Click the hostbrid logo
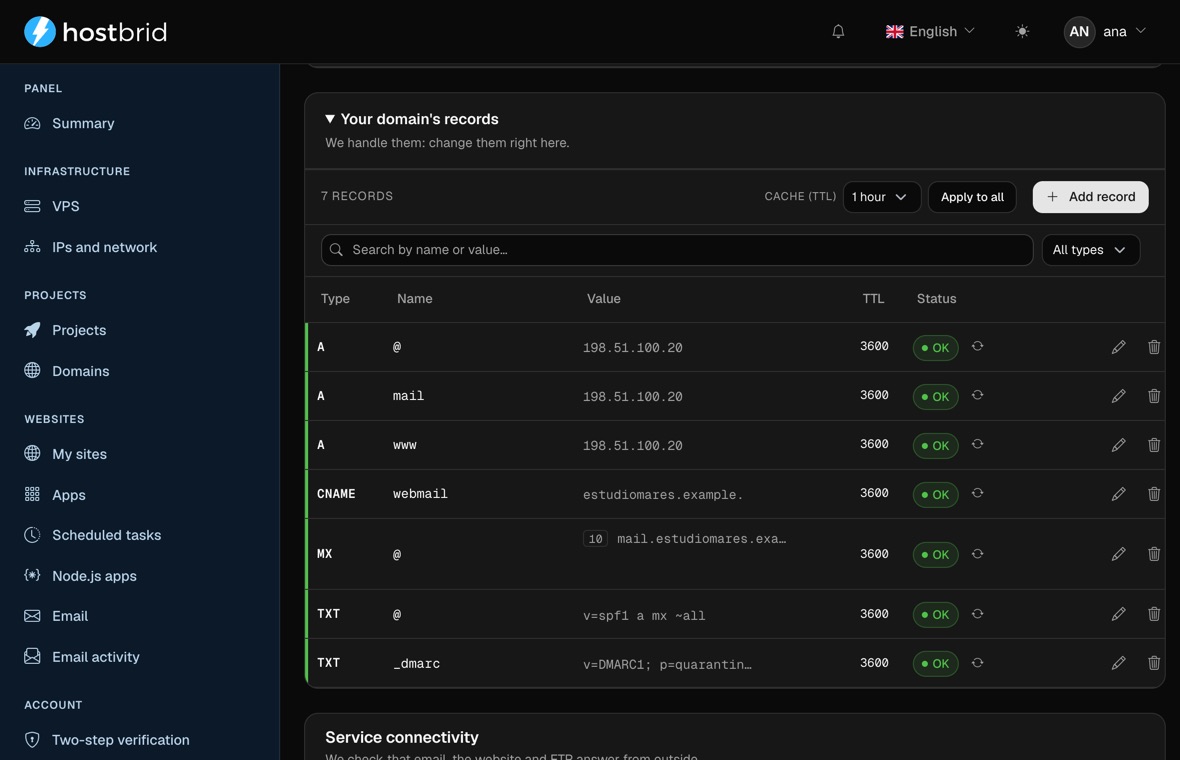Viewport: 1180px width, 760px height. [x=96, y=32]
